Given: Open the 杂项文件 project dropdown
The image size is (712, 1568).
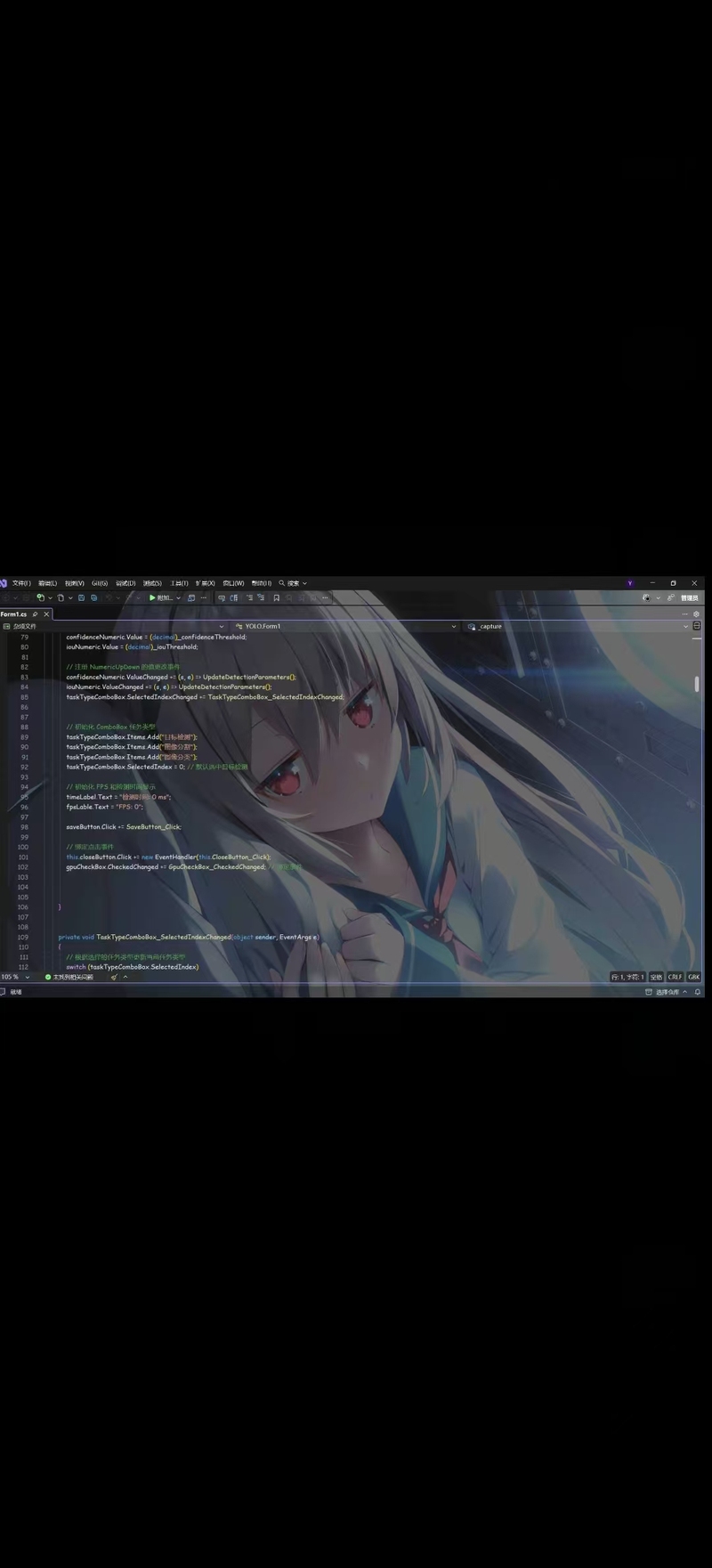Looking at the screenshot, I should coord(114,626).
